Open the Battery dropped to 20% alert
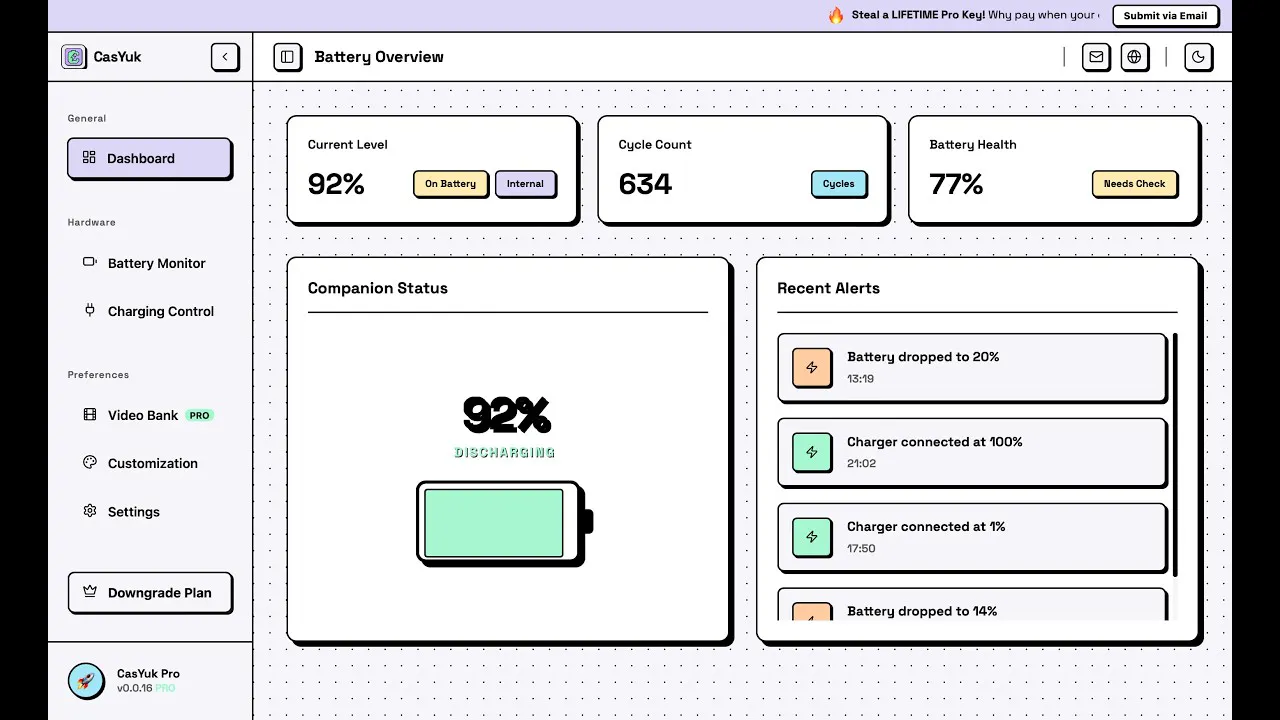 tap(972, 368)
